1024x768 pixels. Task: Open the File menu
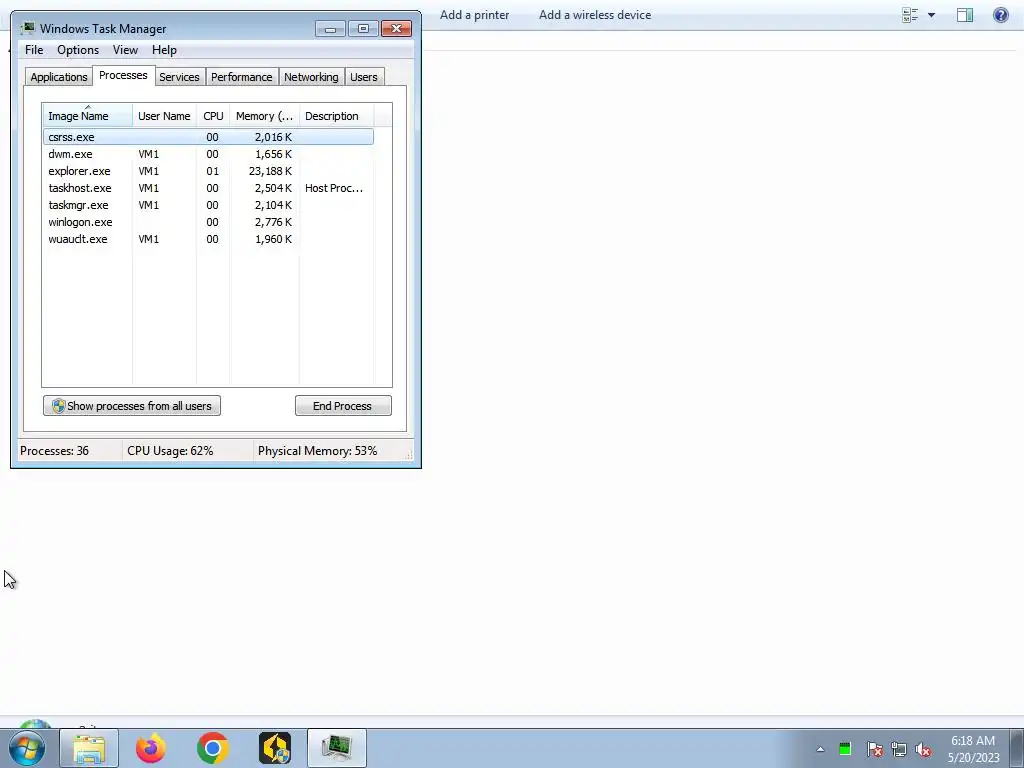click(34, 50)
